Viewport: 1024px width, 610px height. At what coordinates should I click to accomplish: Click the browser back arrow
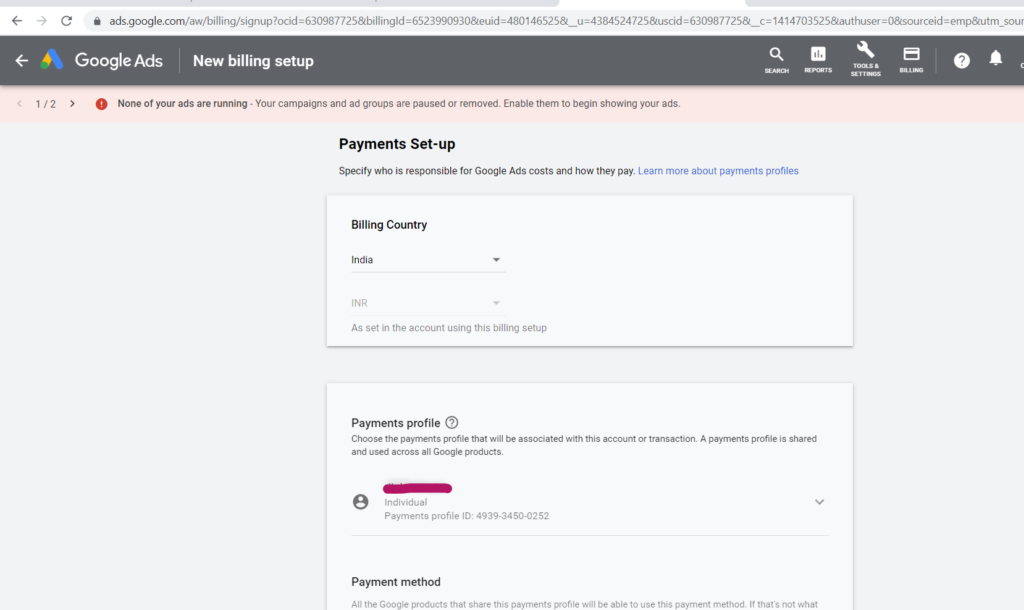point(17,21)
